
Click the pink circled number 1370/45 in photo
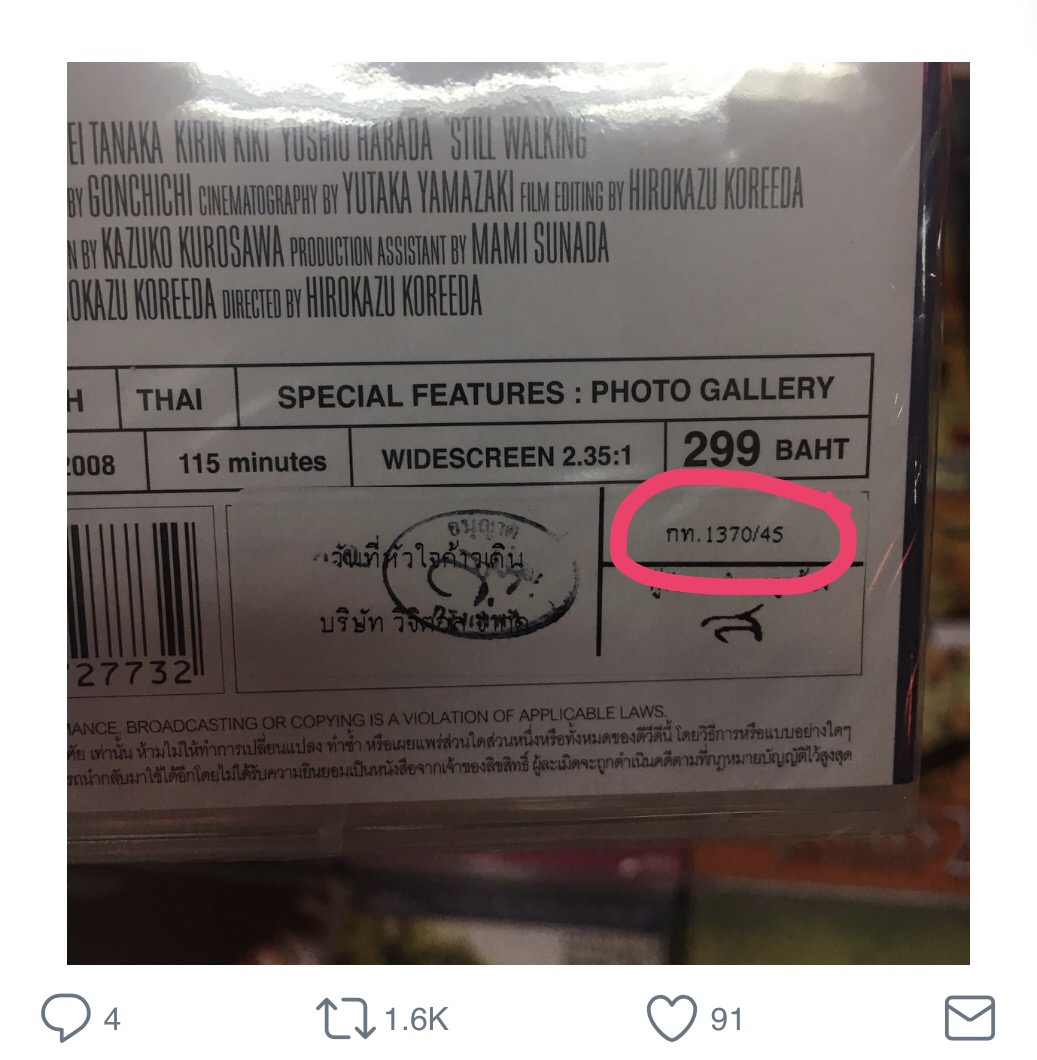(x=725, y=535)
